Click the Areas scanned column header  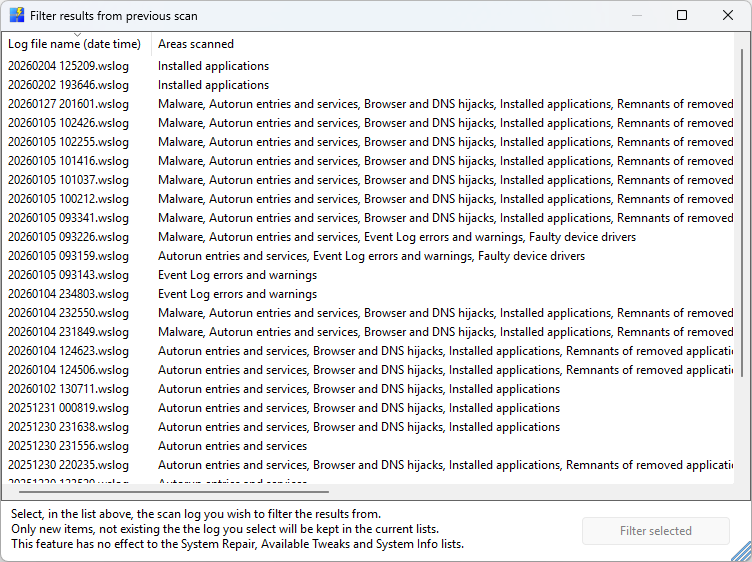coord(196,44)
